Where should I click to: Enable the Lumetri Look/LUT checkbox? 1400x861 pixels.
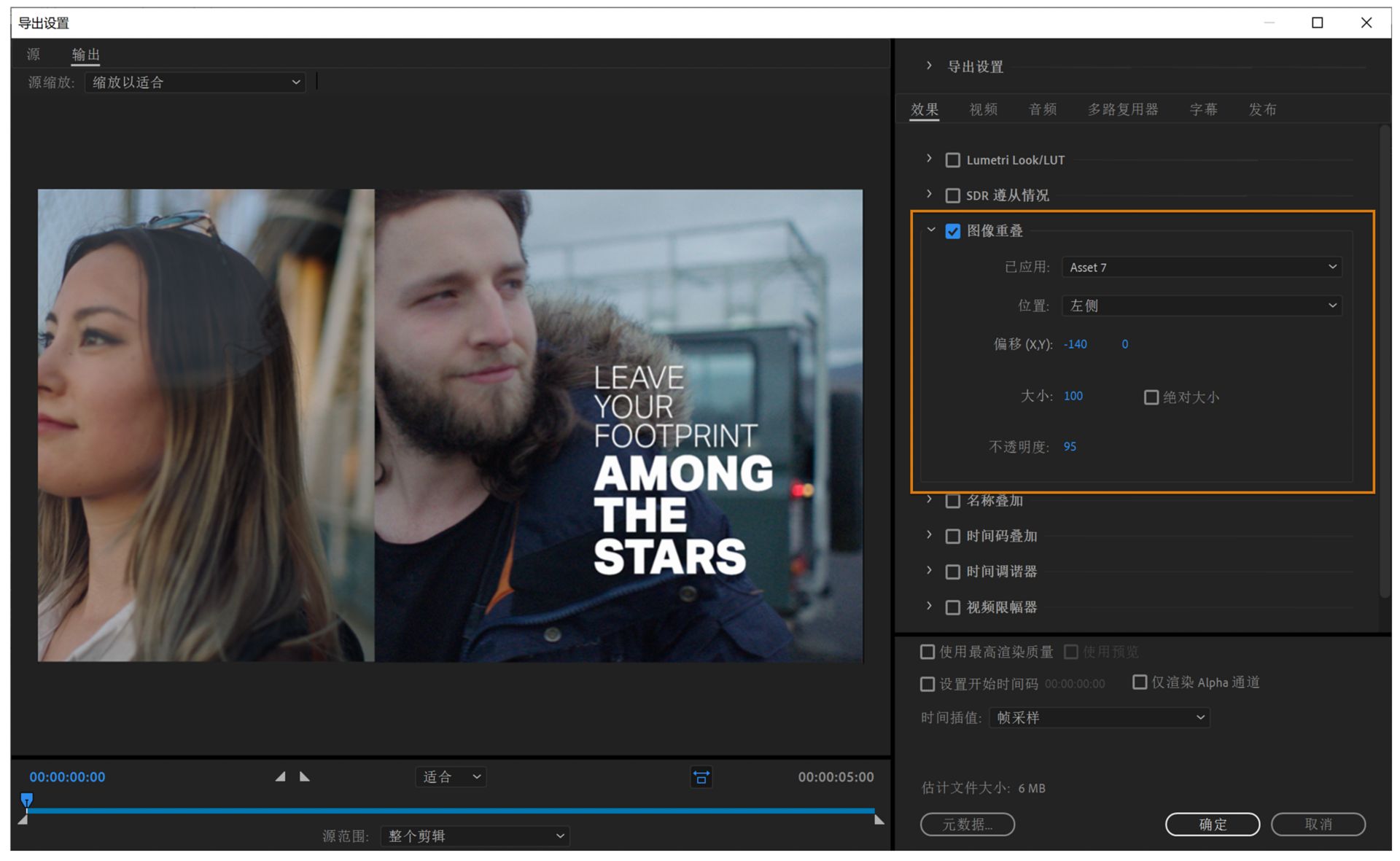(952, 160)
